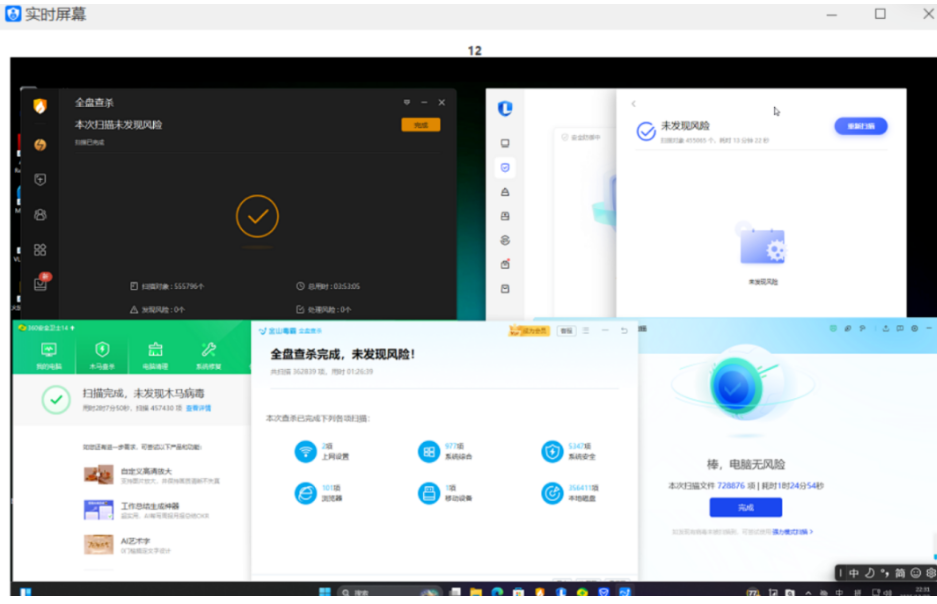This screenshot has width=937, height=604.
Task: Click the 中 language button on IME toolbar
Action: [854, 573]
